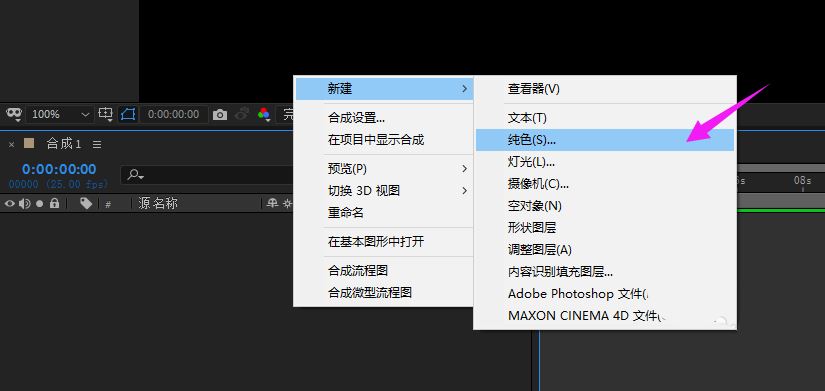The width and height of the screenshot is (825, 391).
Task: Select 摄像机(C)... in the submenu
Action: click(605, 184)
